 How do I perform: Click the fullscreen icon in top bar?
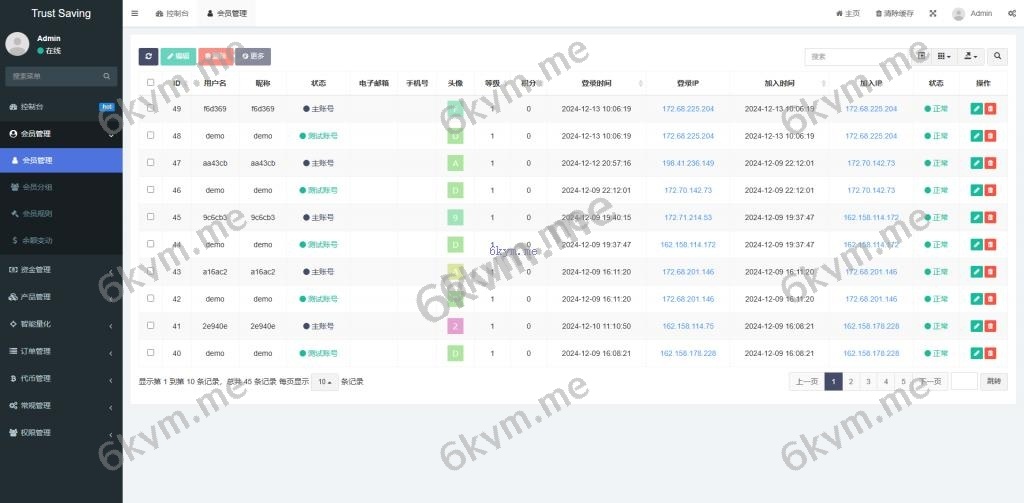[x=933, y=14]
